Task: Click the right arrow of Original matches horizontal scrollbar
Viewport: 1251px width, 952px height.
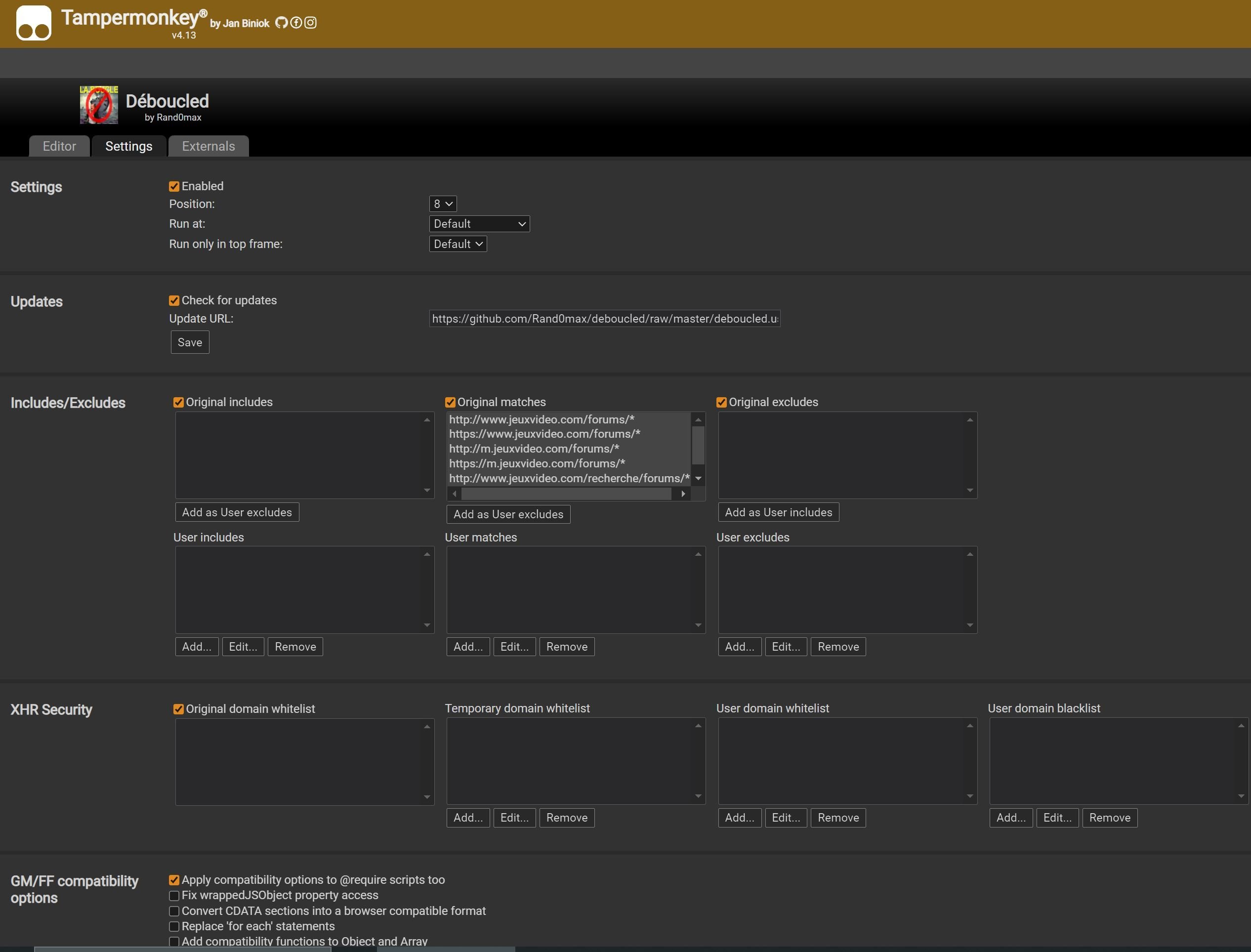Action: 683,494
